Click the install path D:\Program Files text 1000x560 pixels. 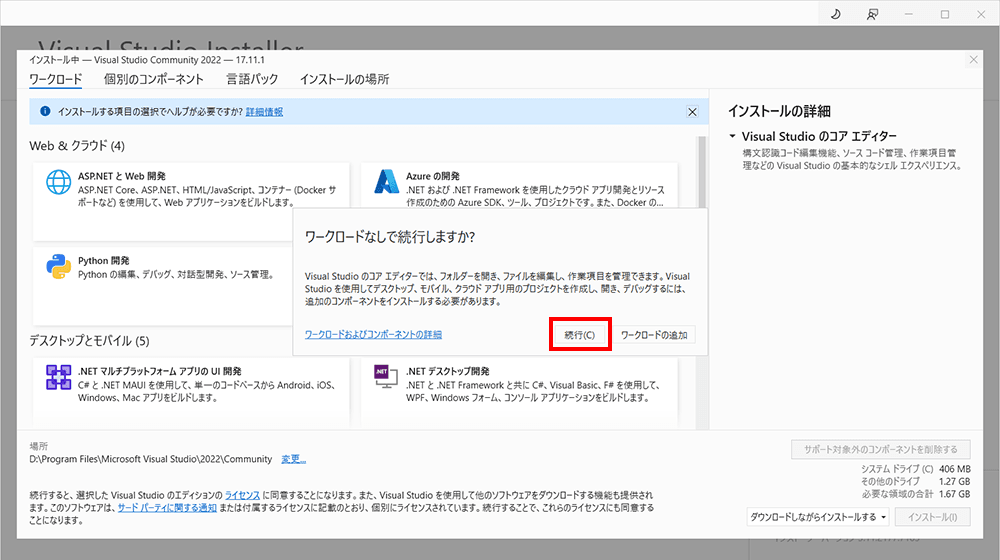(151, 459)
